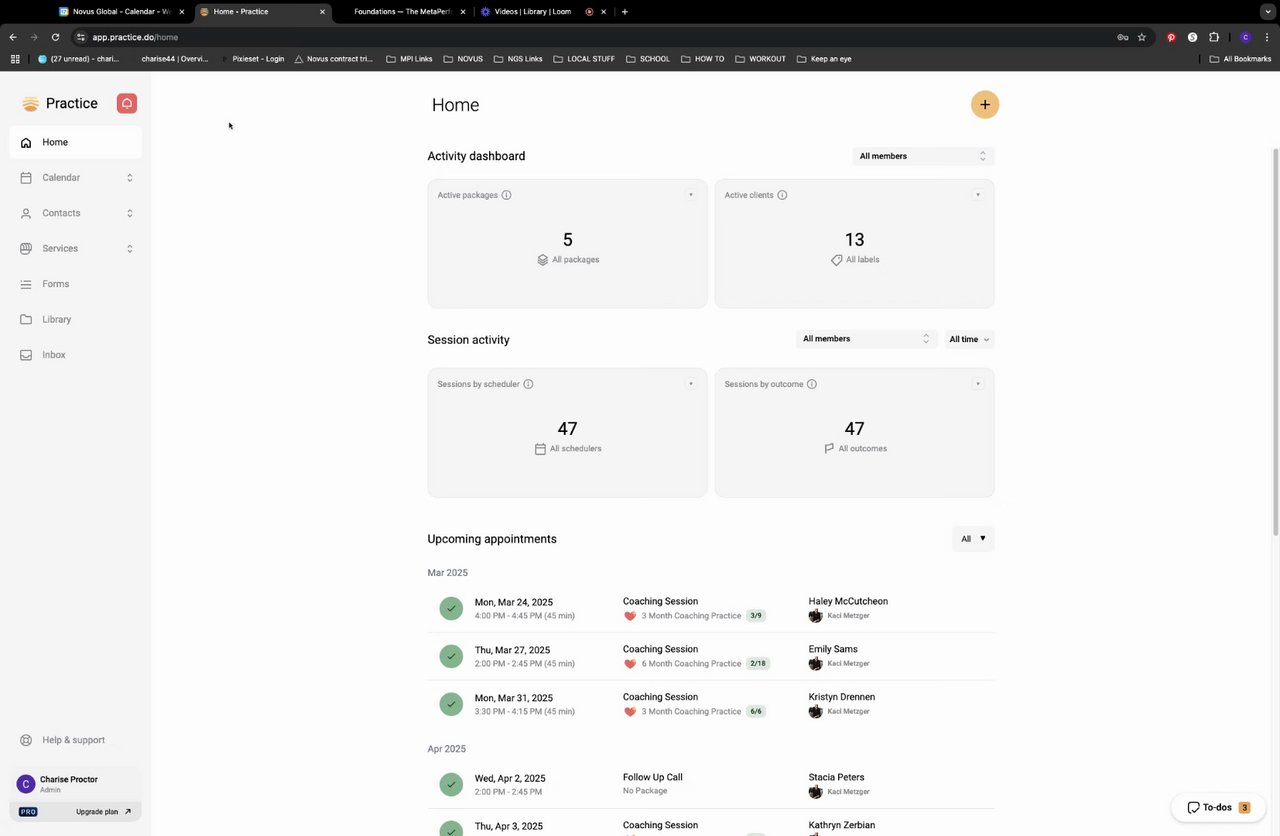Click info icon beside Sessions by scheduler

pos(528,384)
